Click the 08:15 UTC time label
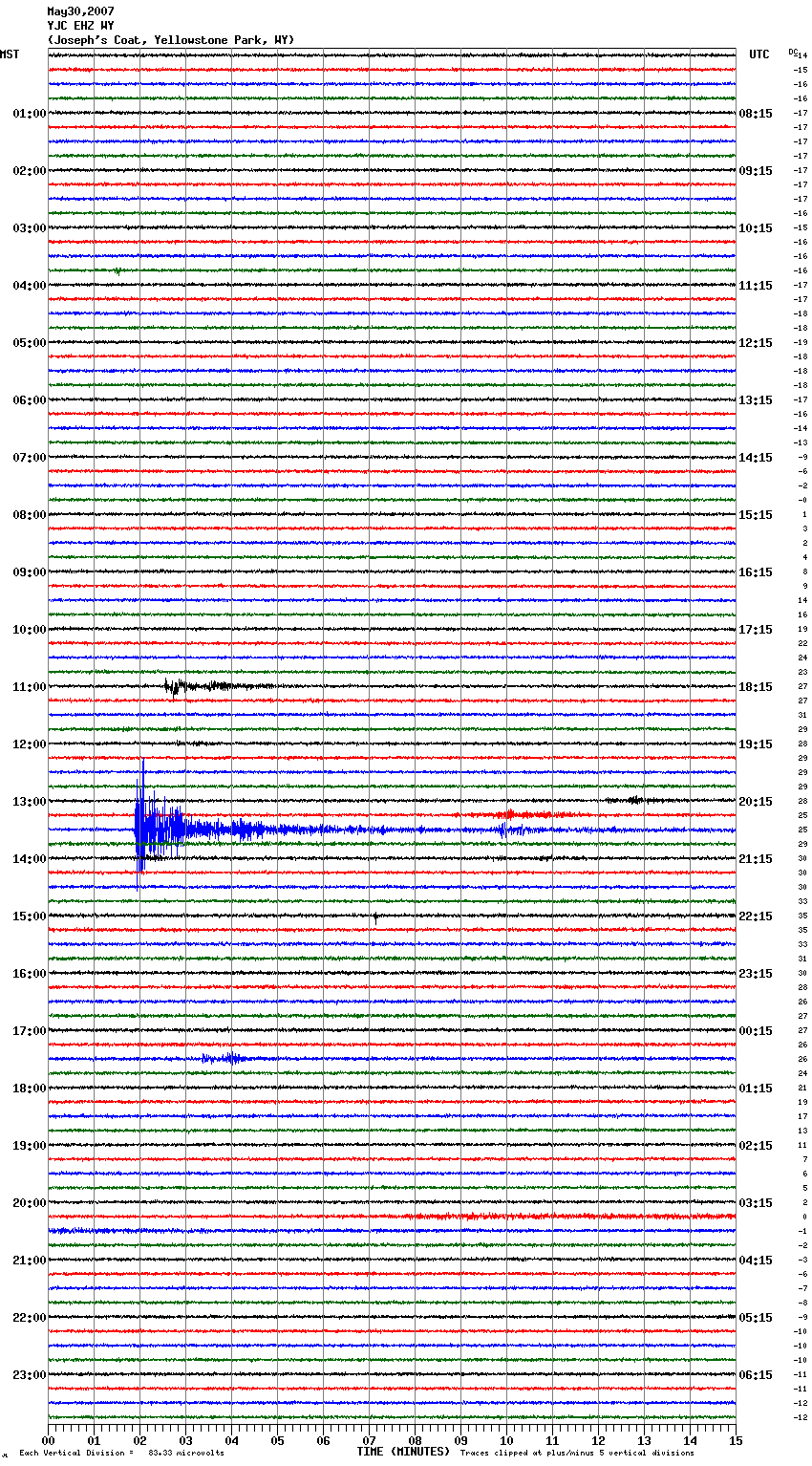This screenshot has height=1466, width=812. pyautogui.click(x=756, y=114)
